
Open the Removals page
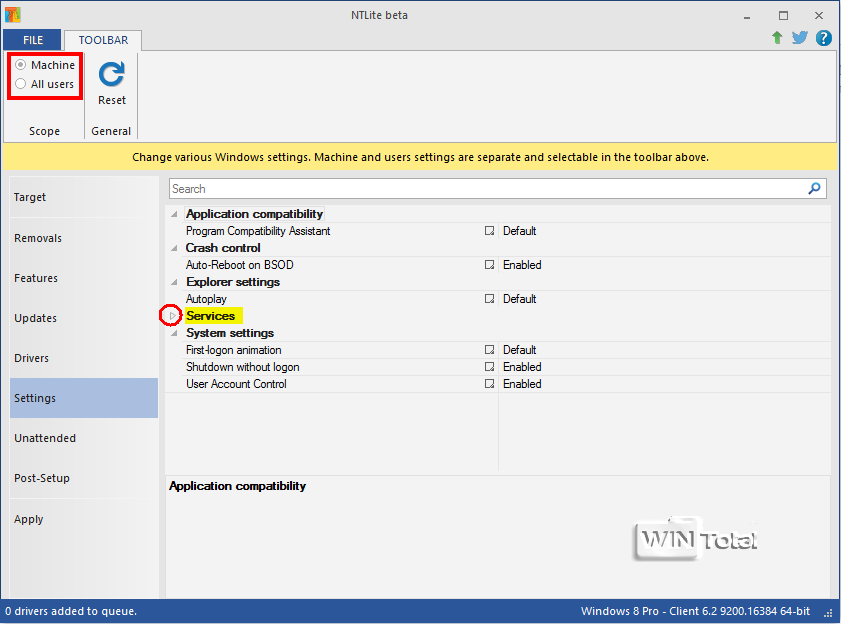(x=84, y=238)
